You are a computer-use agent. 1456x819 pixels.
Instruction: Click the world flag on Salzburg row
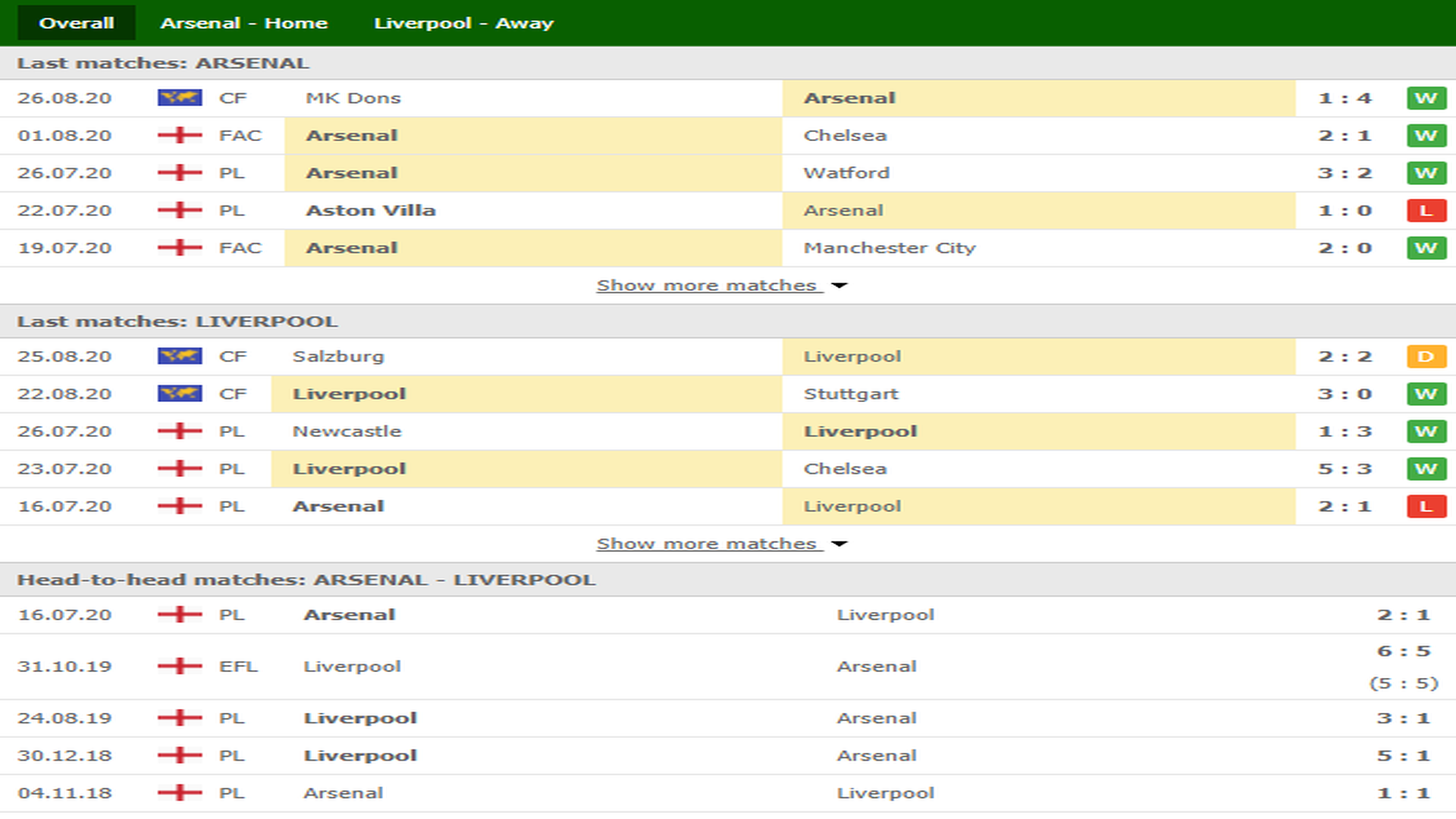coord(180,356)
